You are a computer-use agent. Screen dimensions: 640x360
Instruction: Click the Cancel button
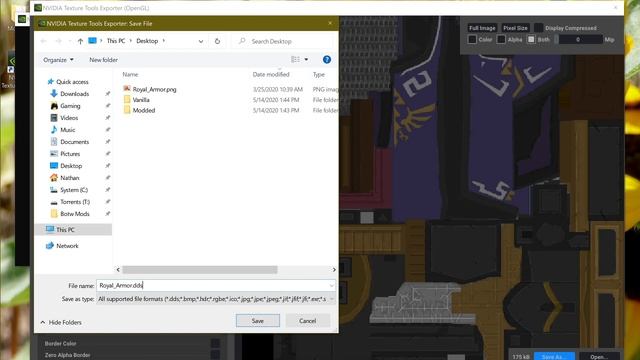point(307,321)
